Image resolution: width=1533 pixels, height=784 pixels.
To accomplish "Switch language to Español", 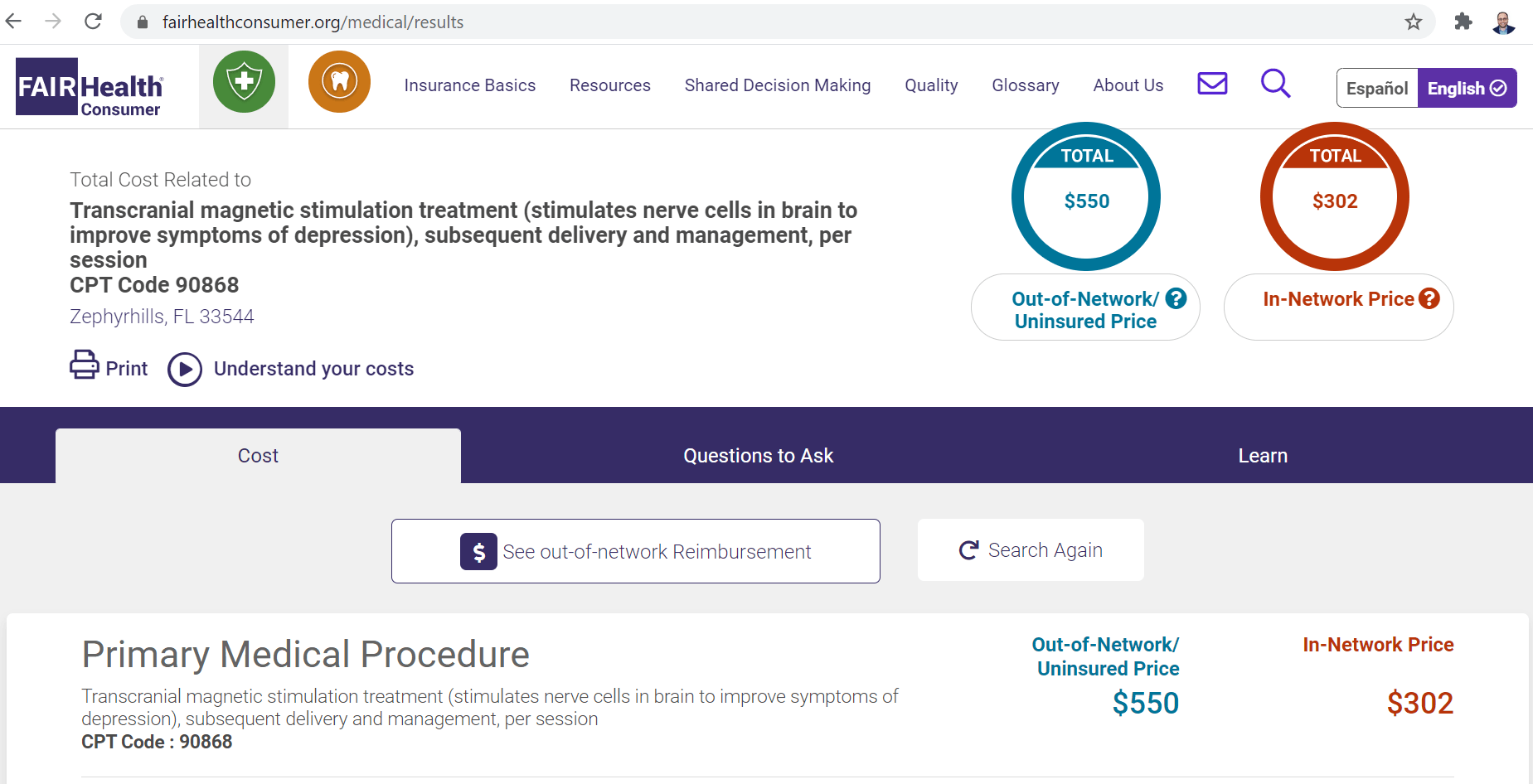I will point(1376,88).
